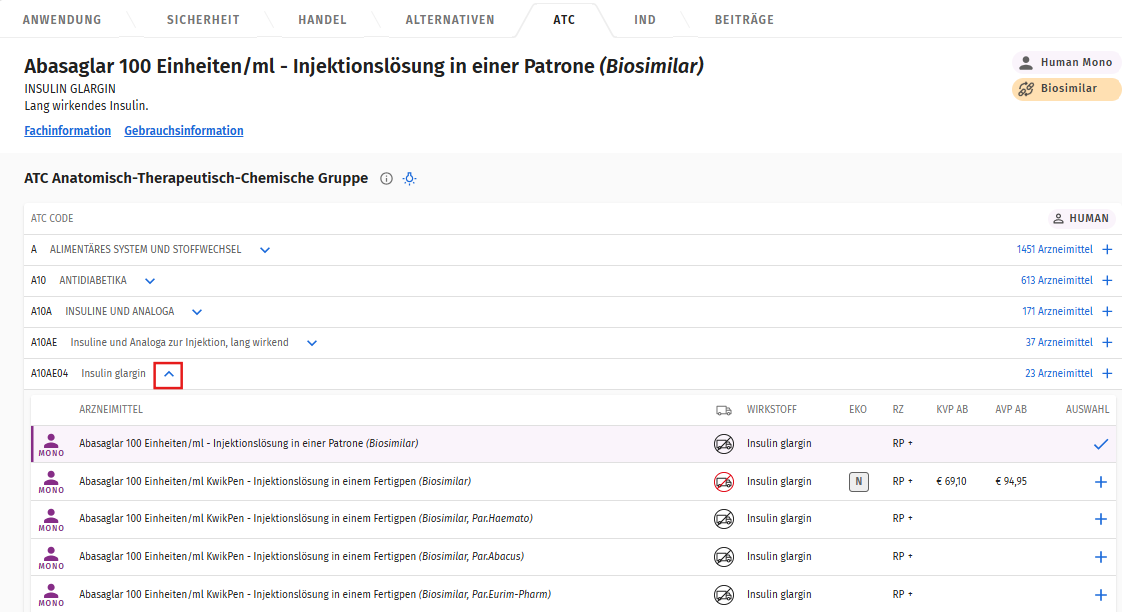The width and height of the screenshot is (1122, 612).
Task: Click crossed-out truck icon in Par.Haemato row
Action: [x=724, y=519]
